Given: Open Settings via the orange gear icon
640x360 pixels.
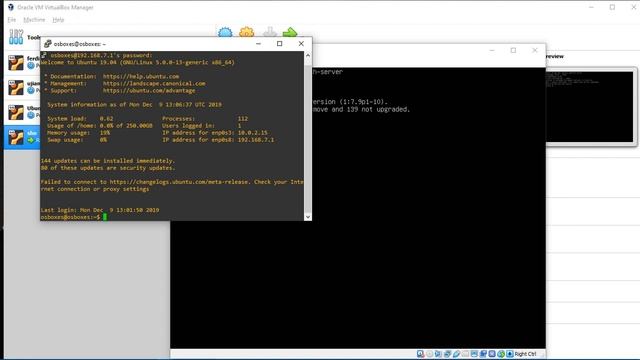Looking at the screenshot, I should [247, 32].
